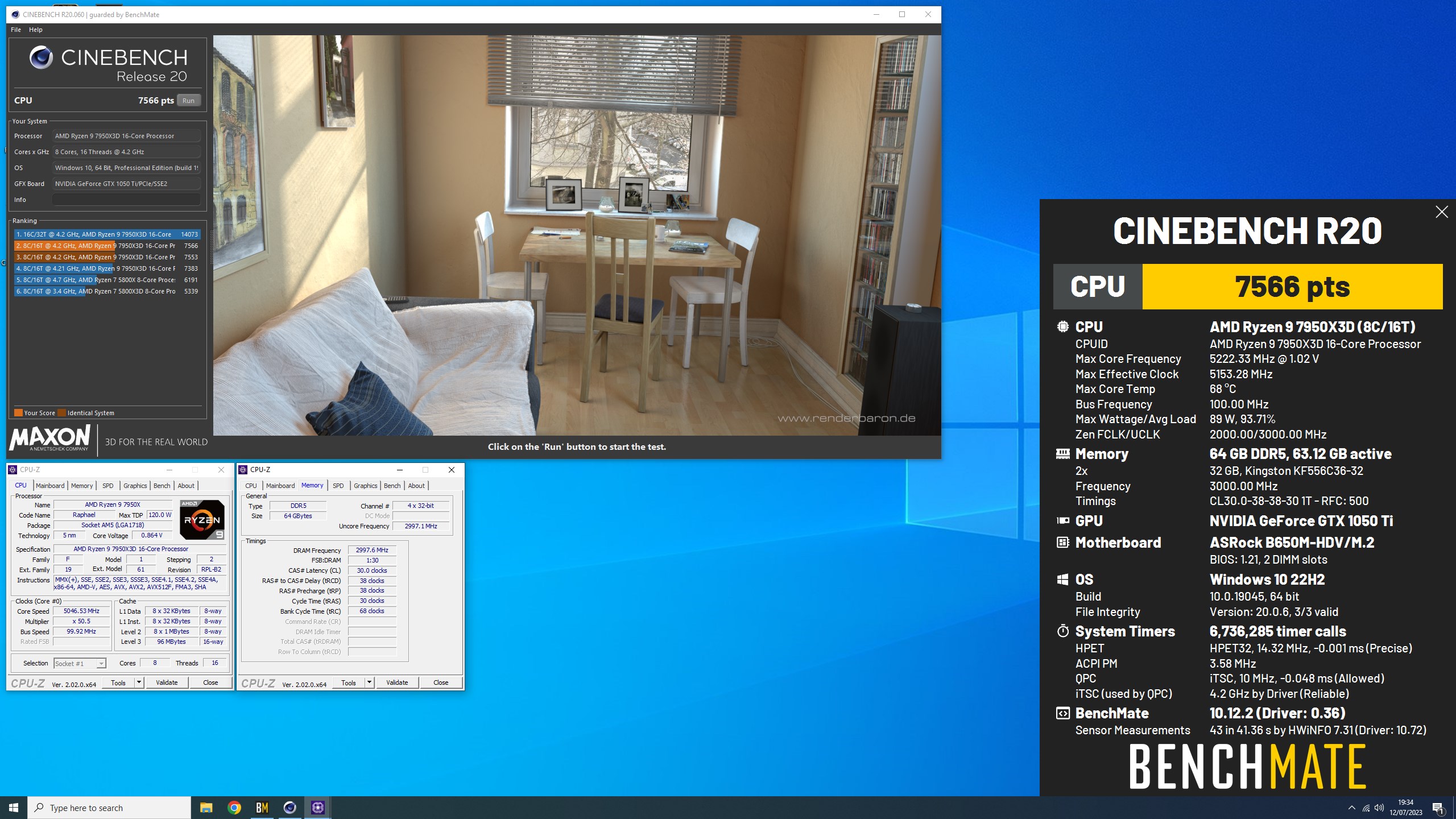The image size is (1456, 819).
Task: Click Tools button in left CPU-Z window
Action: (x=118, y=683)
